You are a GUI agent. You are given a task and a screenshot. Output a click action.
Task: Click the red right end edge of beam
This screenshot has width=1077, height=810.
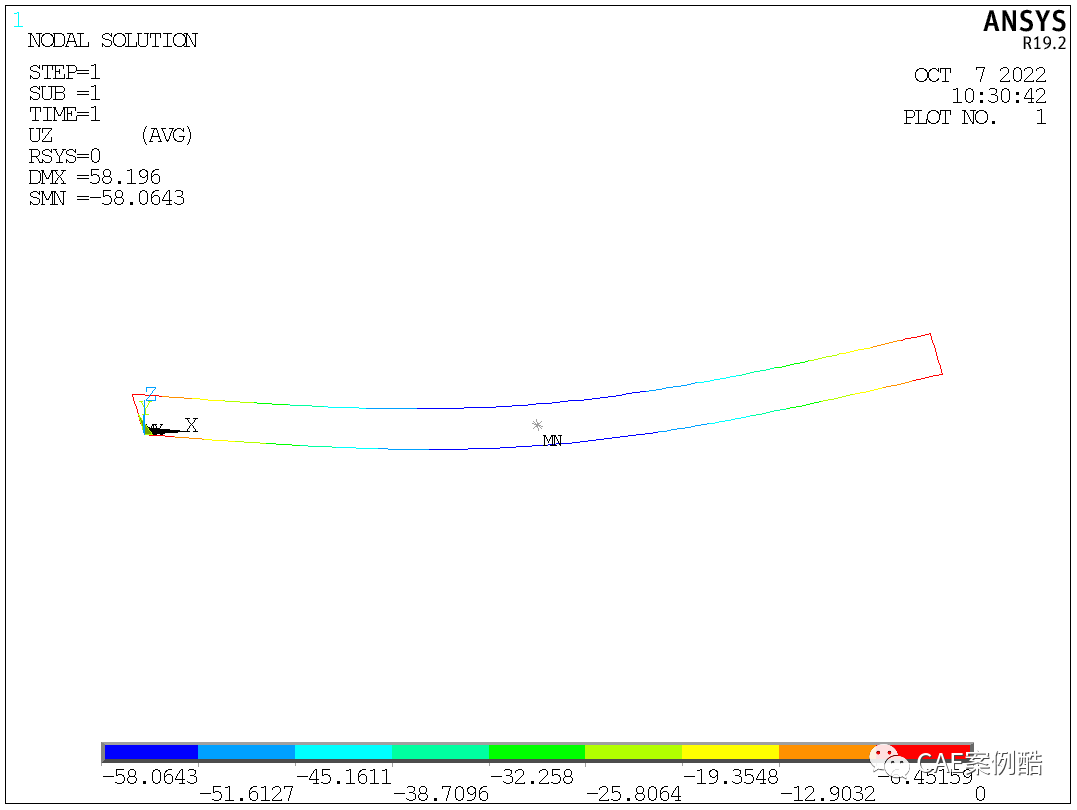936,355
